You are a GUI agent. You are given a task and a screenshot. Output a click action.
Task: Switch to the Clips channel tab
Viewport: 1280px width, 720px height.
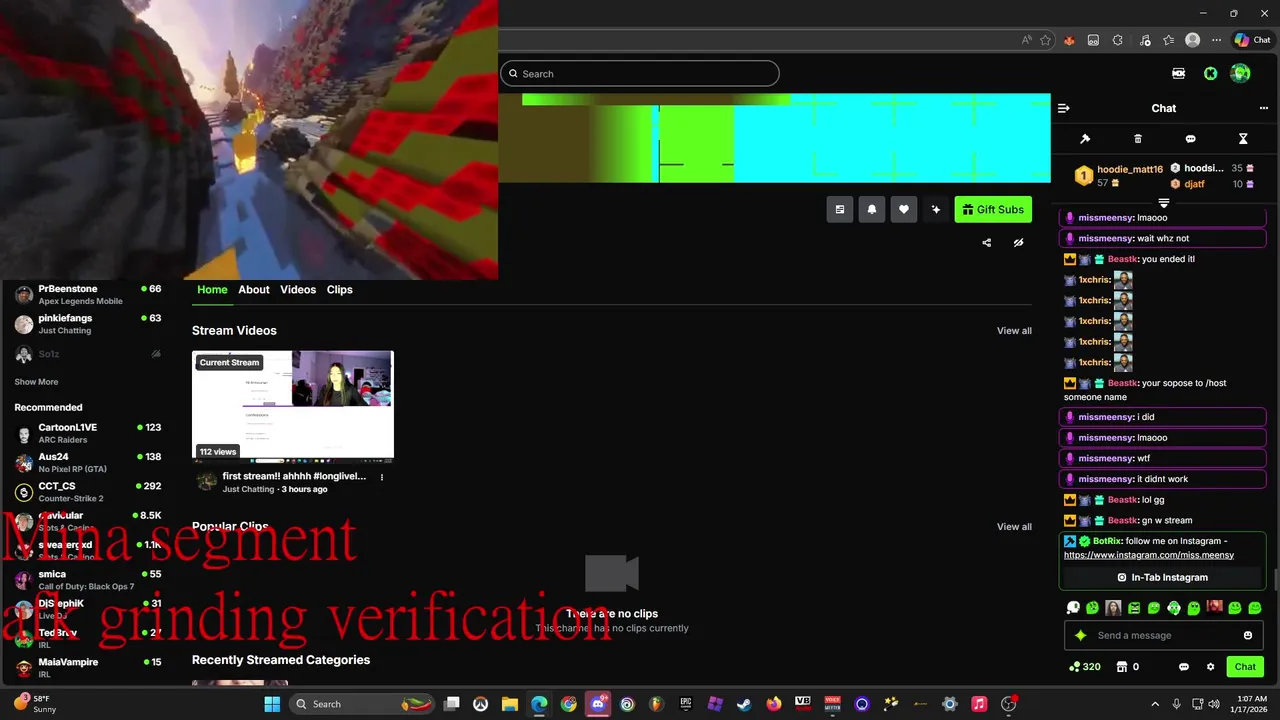point(340,289)
